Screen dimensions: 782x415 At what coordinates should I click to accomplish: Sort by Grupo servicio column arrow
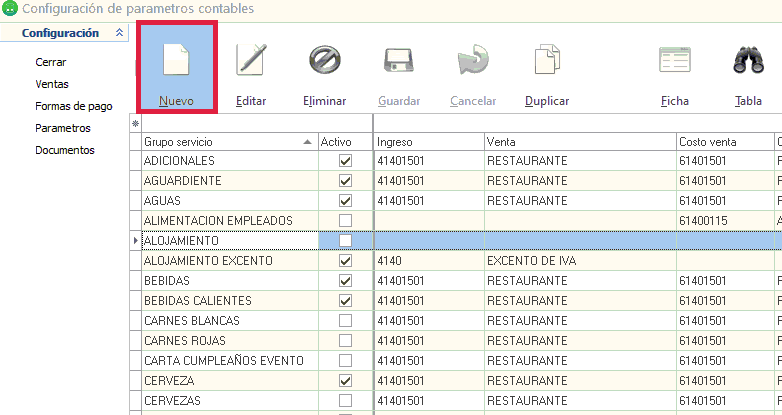point(307,142)
